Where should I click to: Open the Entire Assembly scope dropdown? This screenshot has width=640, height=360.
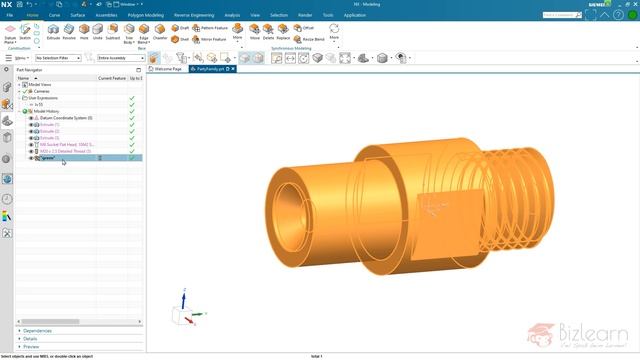pos(121,58)
